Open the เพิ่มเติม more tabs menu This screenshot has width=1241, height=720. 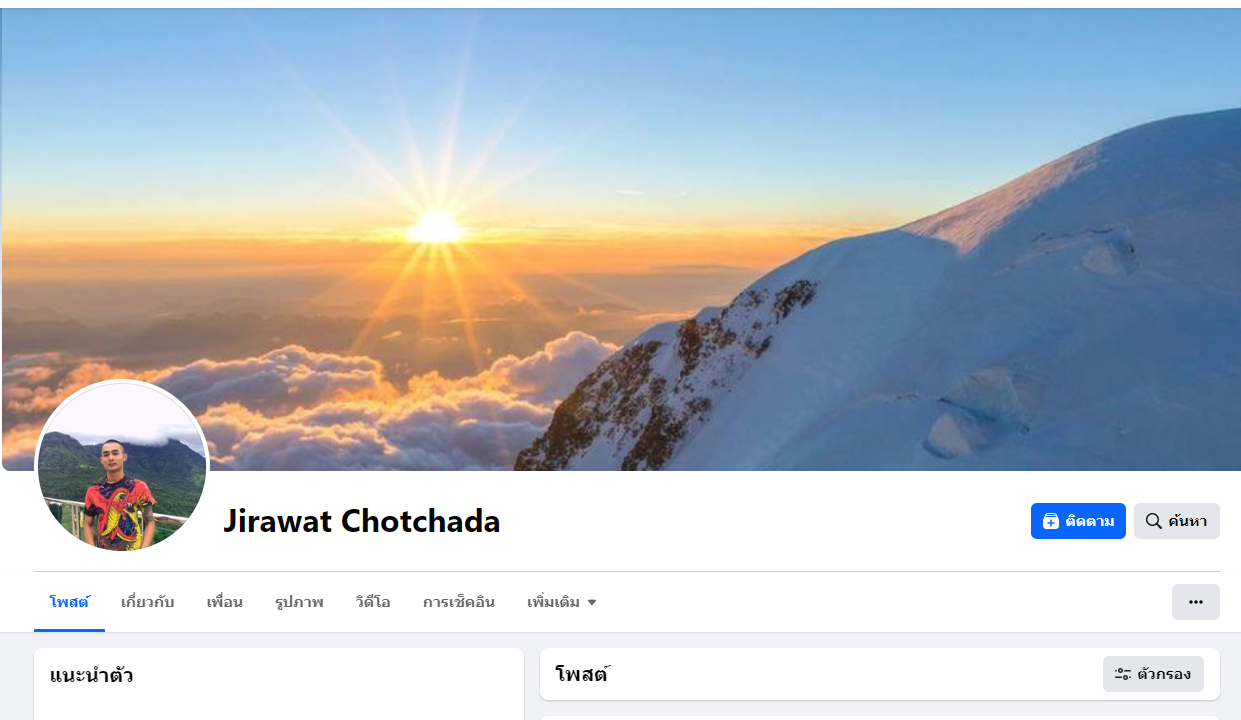pos(561,602)
